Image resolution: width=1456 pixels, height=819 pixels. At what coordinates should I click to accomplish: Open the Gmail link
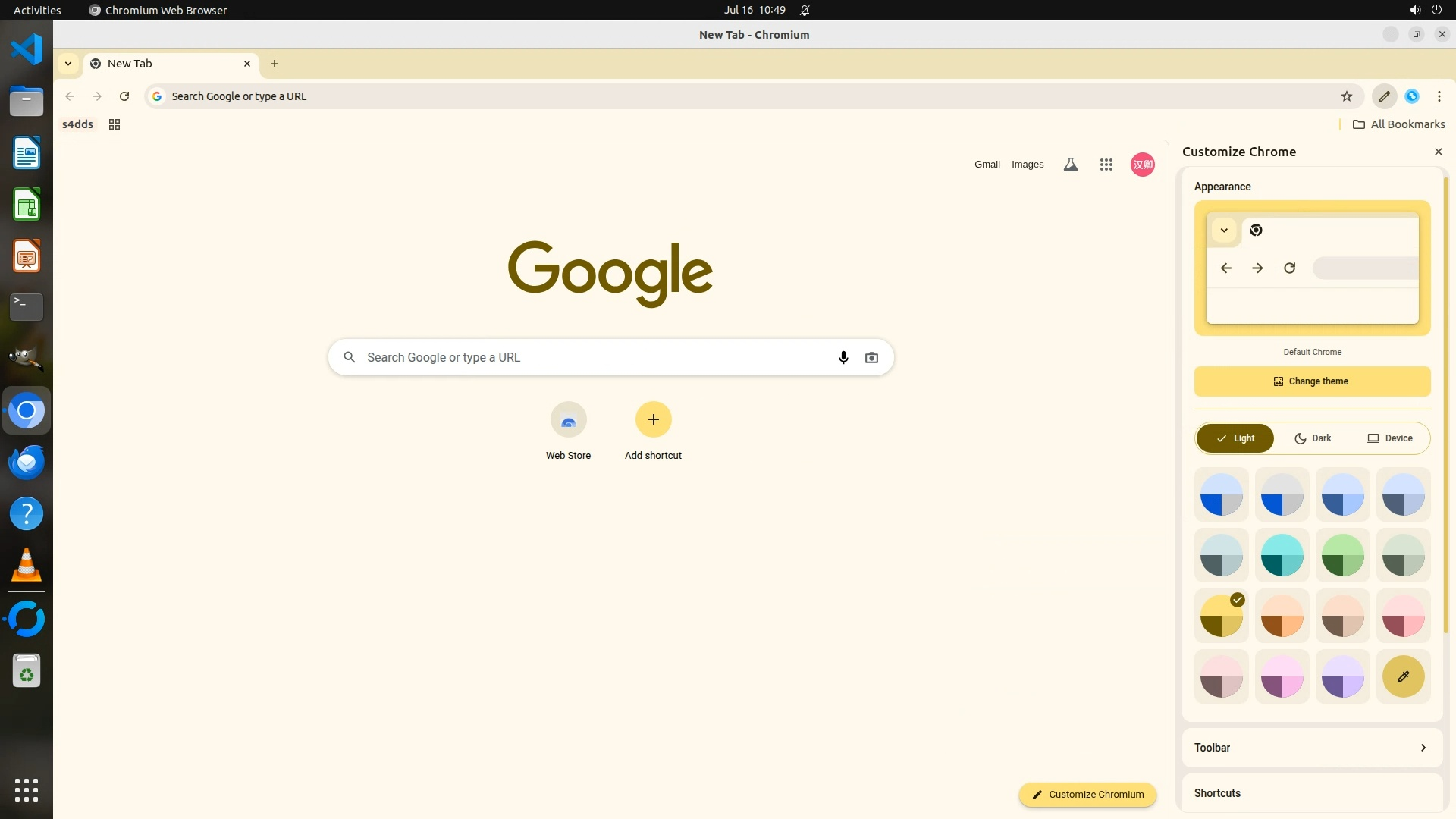(x=987, y=165)
